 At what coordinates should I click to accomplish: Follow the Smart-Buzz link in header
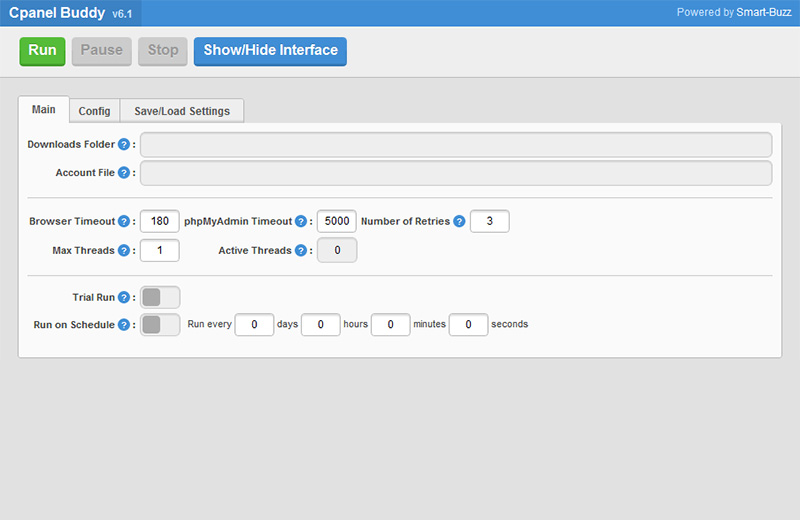pyautogui.click(x=763, y=12)
